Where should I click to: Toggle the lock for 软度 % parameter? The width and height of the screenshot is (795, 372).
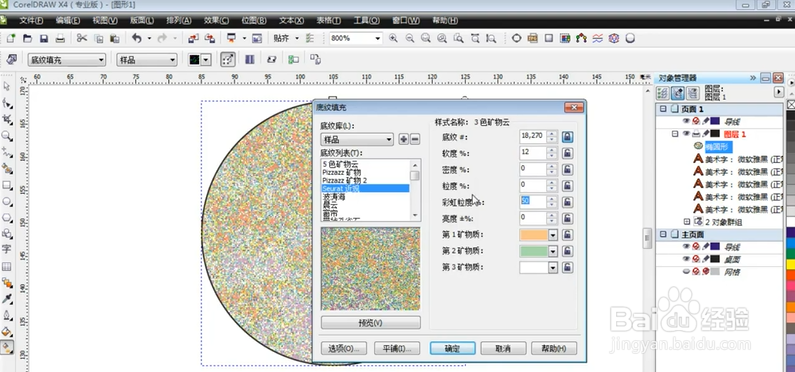567,153
